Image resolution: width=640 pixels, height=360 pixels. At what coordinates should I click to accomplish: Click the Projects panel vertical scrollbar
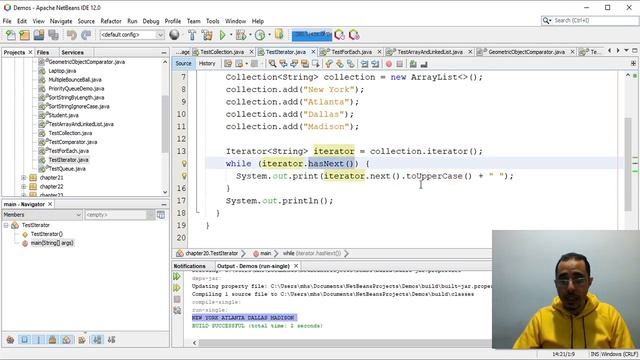point(165,124)
